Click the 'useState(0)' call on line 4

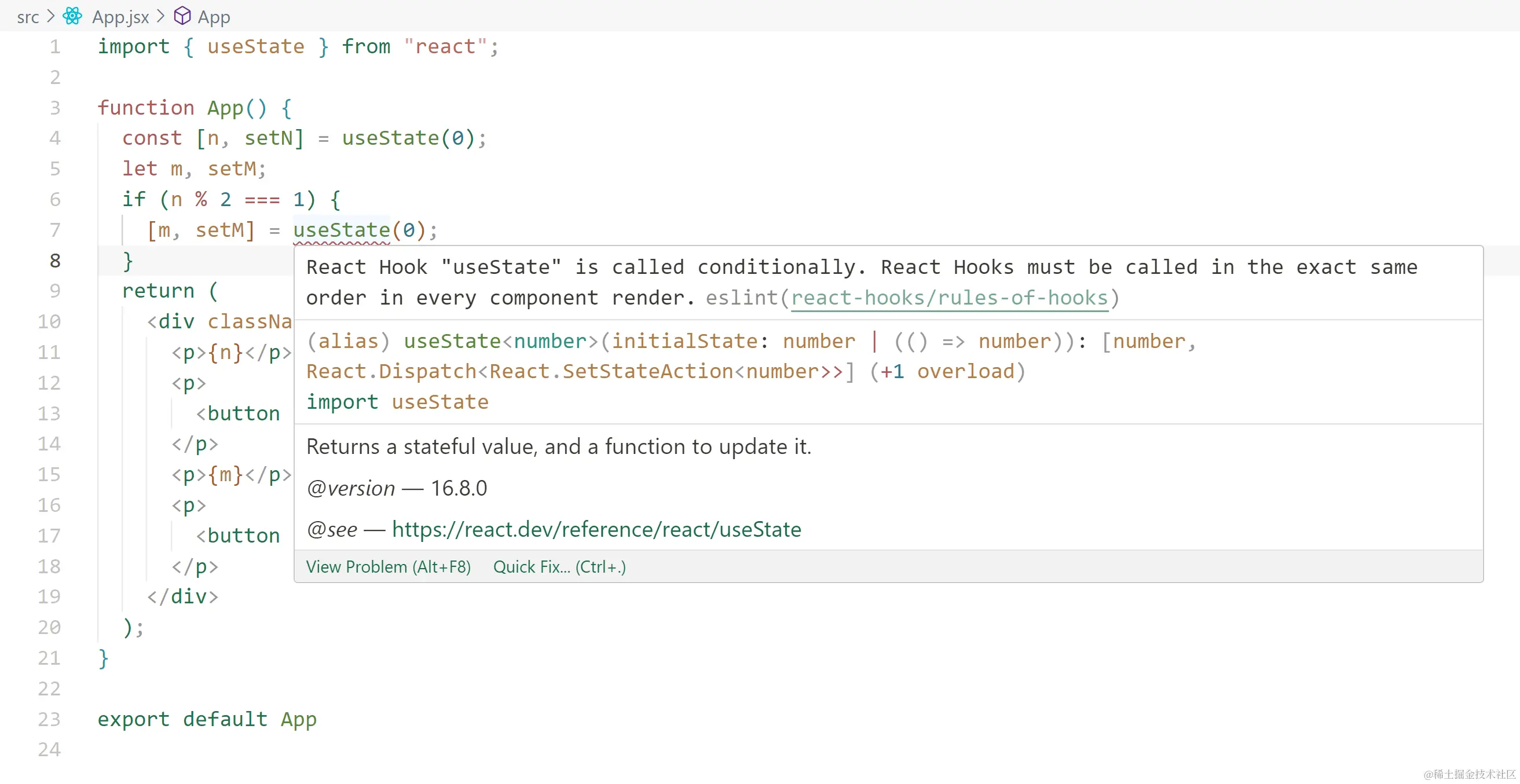point(408,138)
